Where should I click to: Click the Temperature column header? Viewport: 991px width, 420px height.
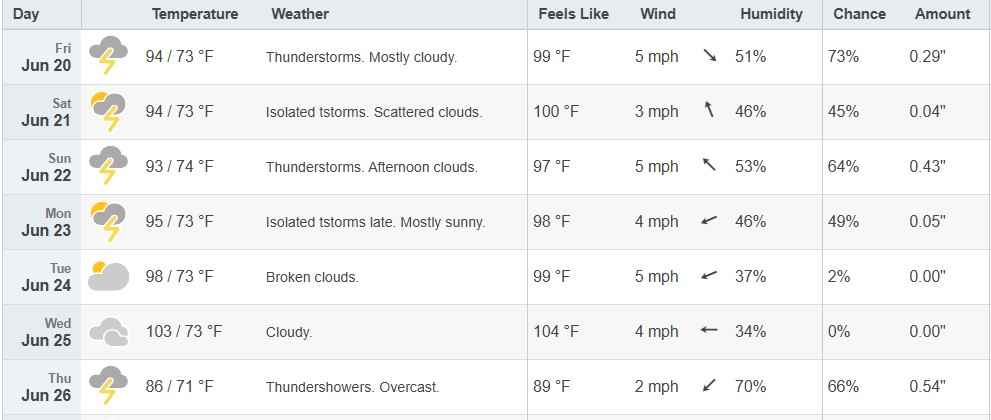click(x=195, y=14)
